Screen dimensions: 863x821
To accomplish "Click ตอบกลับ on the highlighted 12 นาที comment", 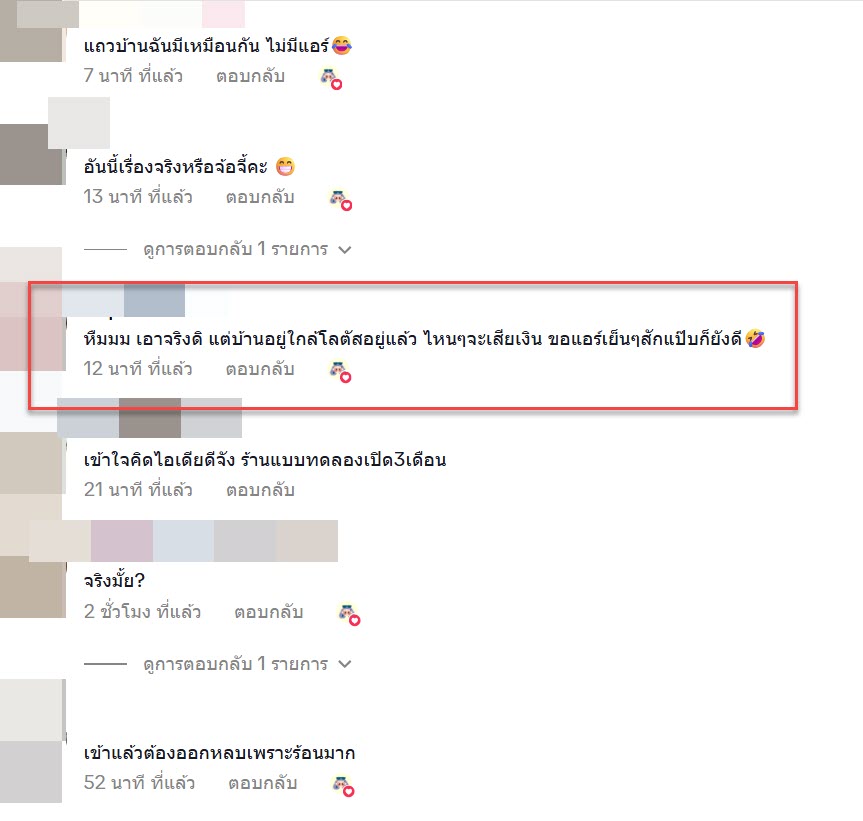I will [260, 369].
